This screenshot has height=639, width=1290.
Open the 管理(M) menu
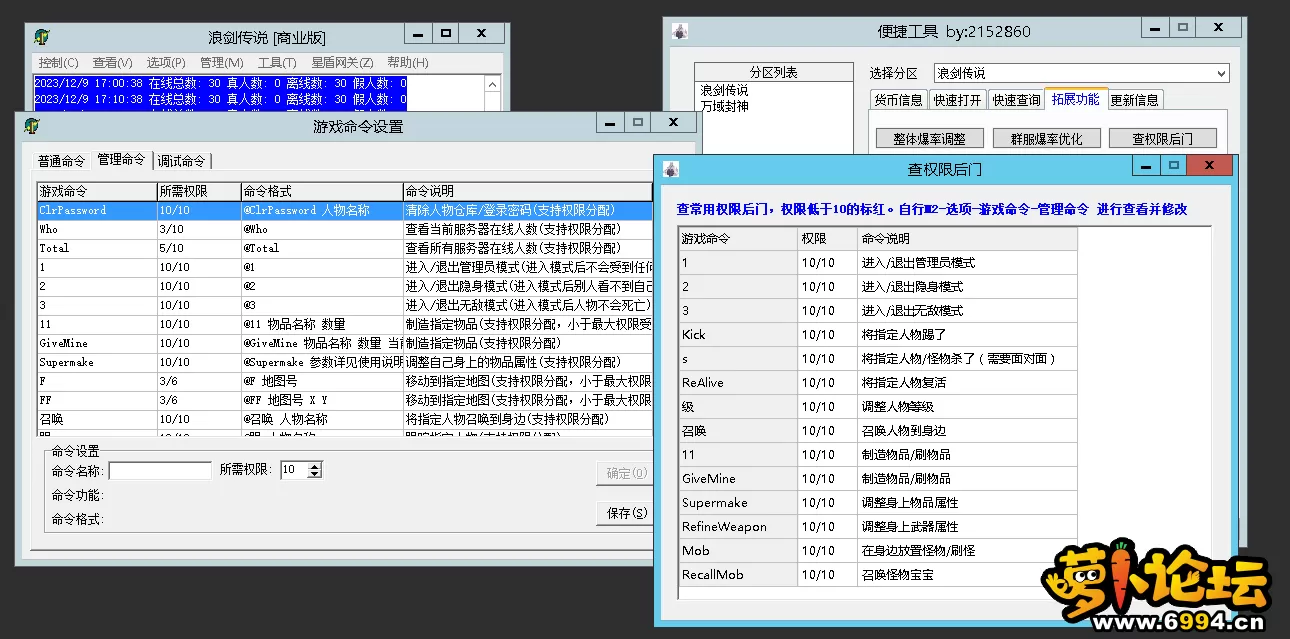pos(221,62)
